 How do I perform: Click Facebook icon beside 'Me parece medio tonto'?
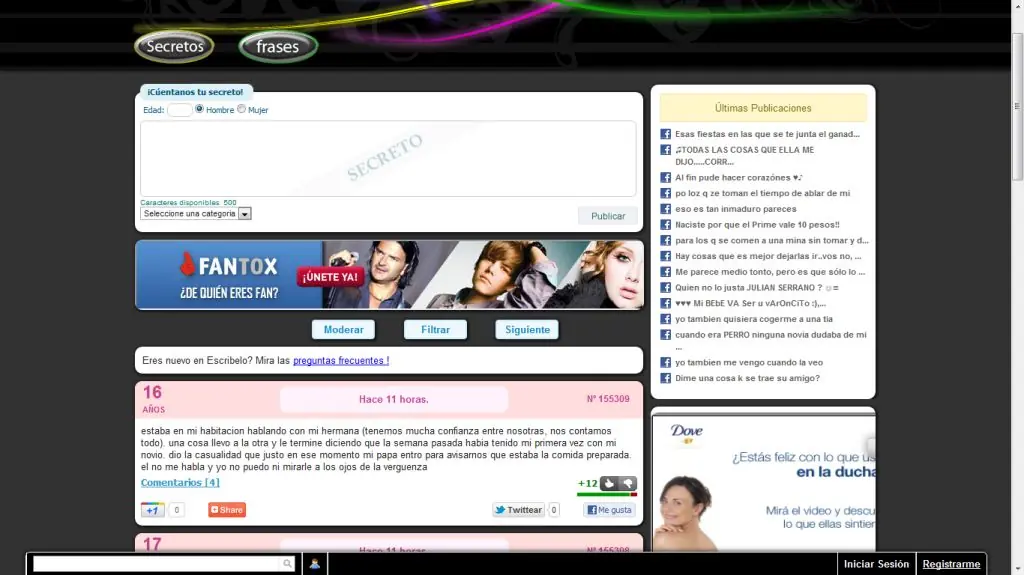(x=665, y=272)
